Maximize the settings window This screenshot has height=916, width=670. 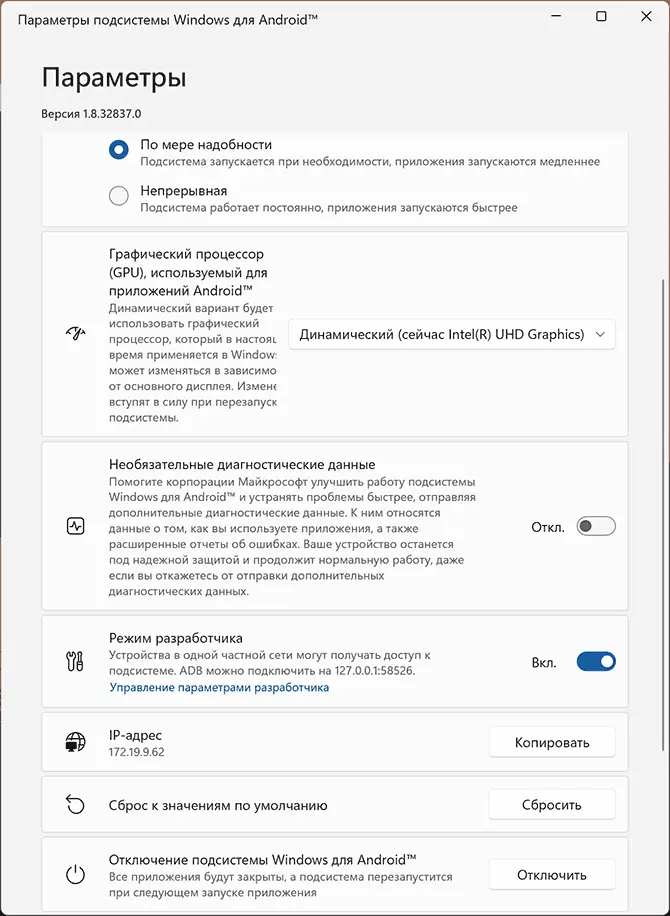click(601, 17)
